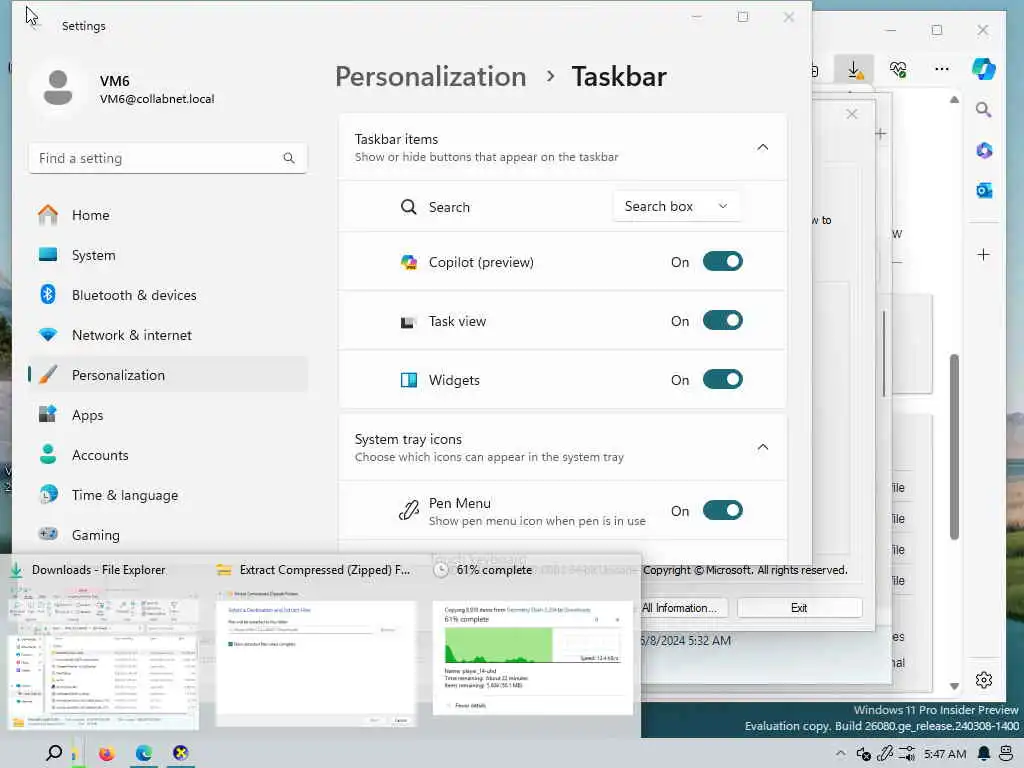This screenshot has width=1024, height=768.
Task: Select the 61% complete copy preview
Action: point(532,658)
